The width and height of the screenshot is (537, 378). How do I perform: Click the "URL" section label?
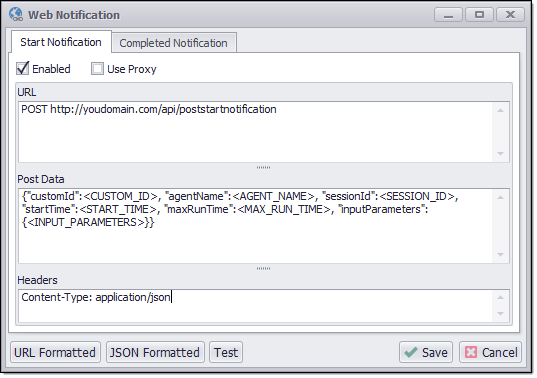[x=27, y=92]
